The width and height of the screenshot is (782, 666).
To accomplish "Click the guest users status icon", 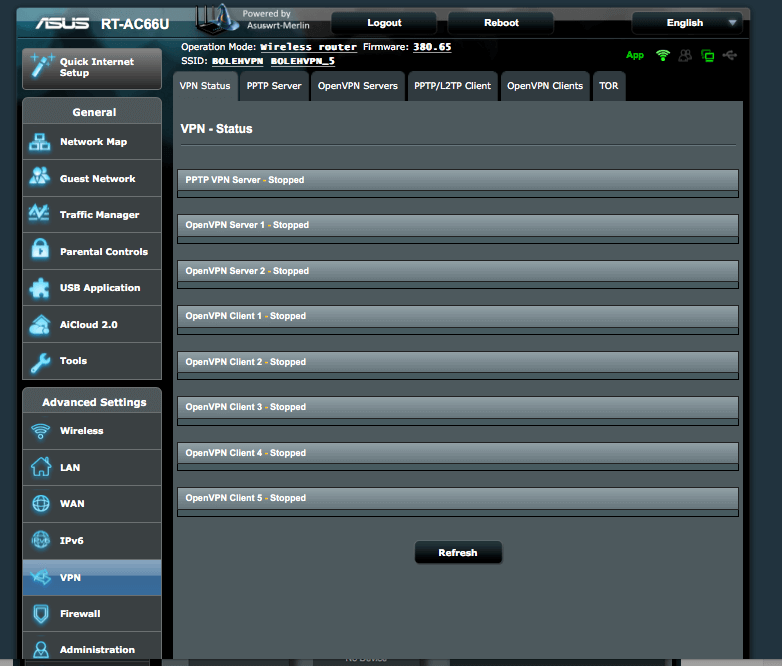I will tap(685, 55).
